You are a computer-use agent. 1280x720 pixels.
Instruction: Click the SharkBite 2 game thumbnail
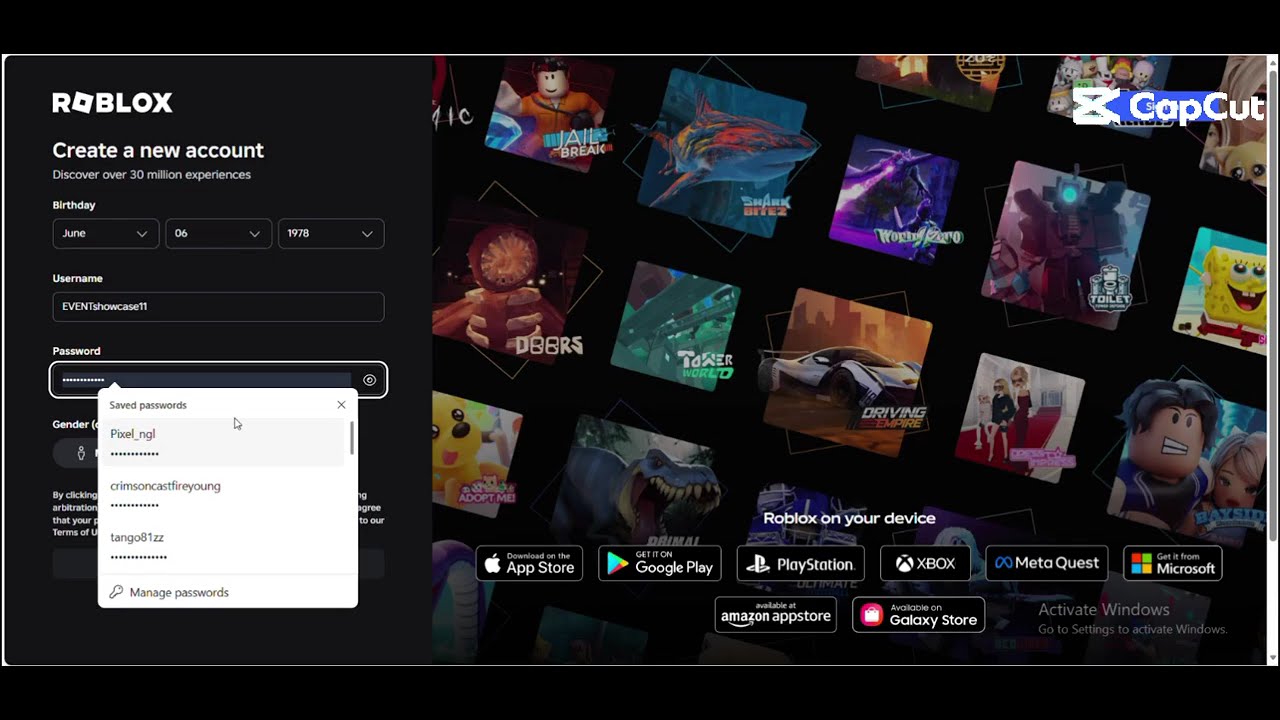[722, 152]
